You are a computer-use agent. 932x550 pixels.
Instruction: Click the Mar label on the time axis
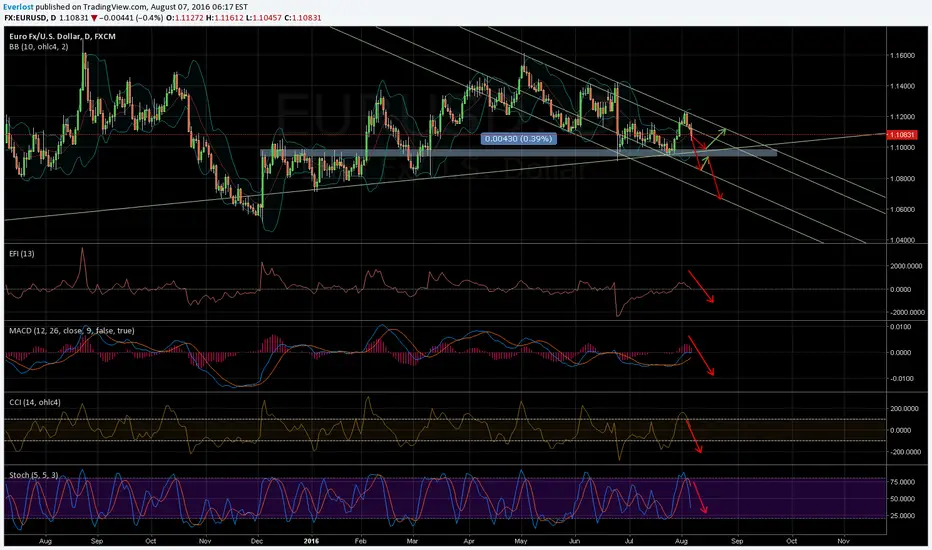413,541
